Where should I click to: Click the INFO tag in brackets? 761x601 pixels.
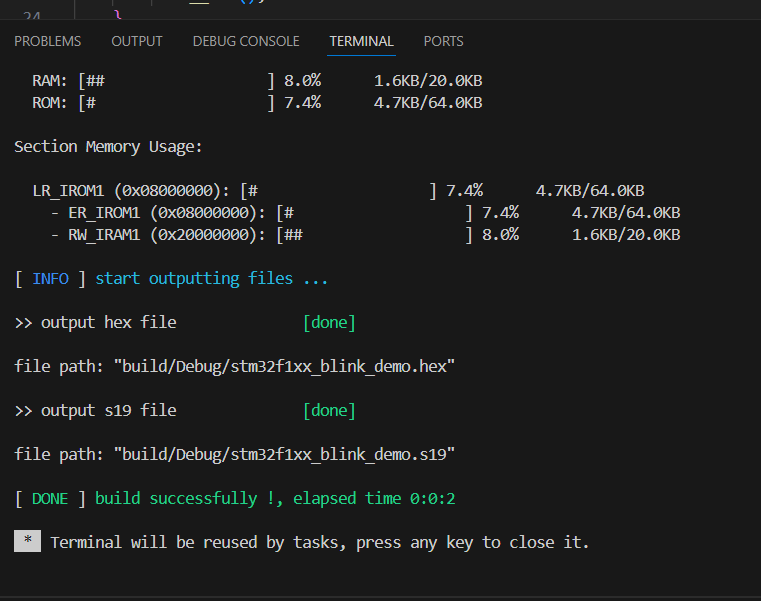[x=50, y=279]
